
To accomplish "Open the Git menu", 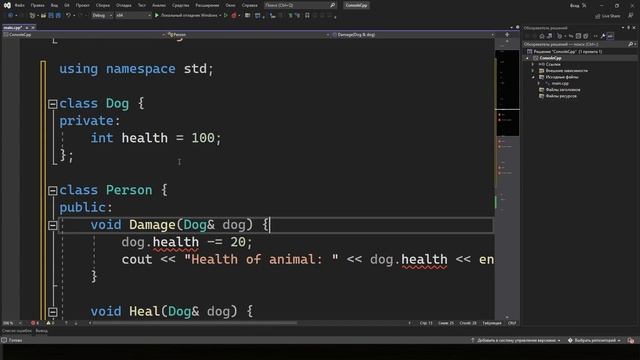I will 67,5.
